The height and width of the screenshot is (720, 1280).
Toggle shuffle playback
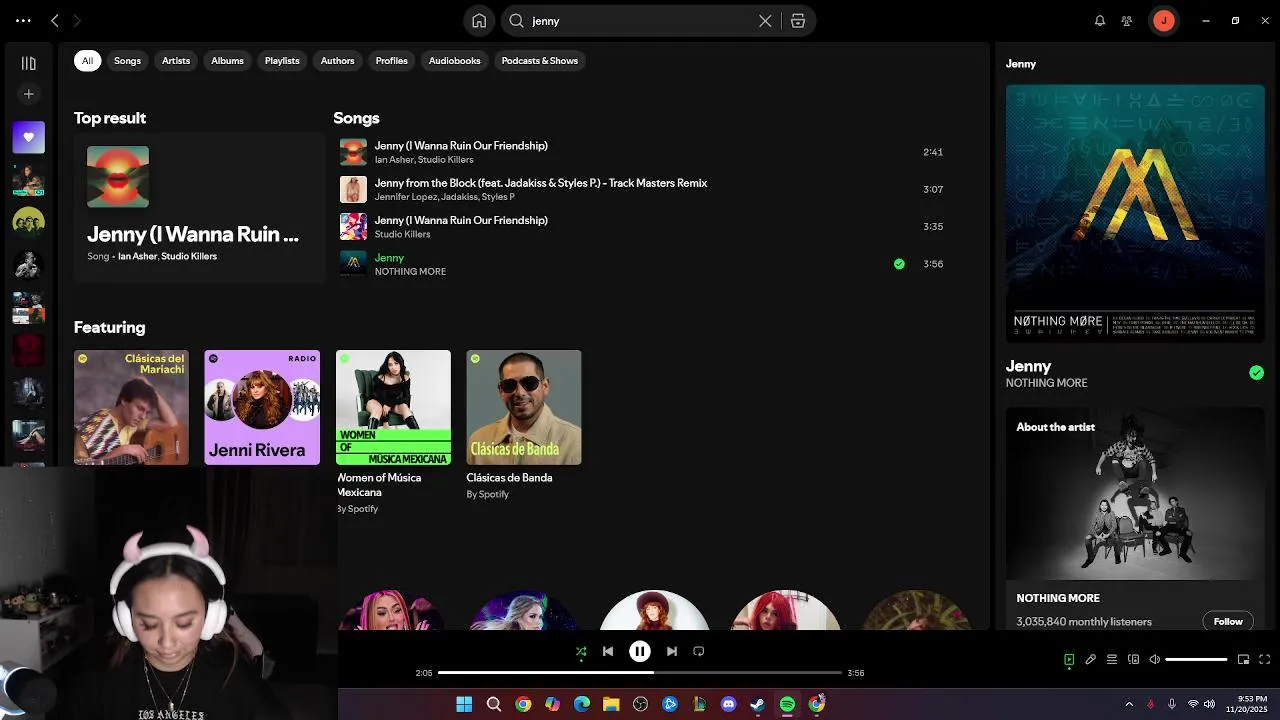click(x=581, y=652)
